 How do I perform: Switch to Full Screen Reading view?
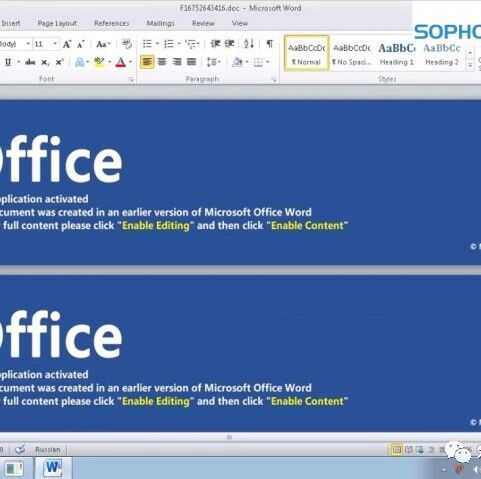point(409,450)
